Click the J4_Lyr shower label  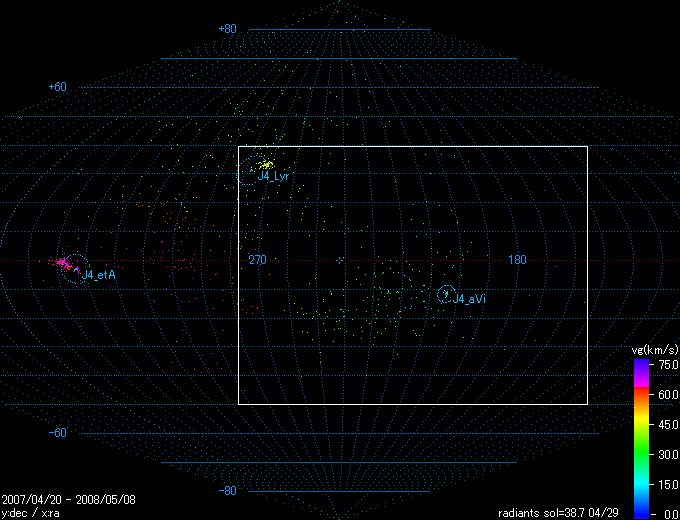tap(273, 176)
